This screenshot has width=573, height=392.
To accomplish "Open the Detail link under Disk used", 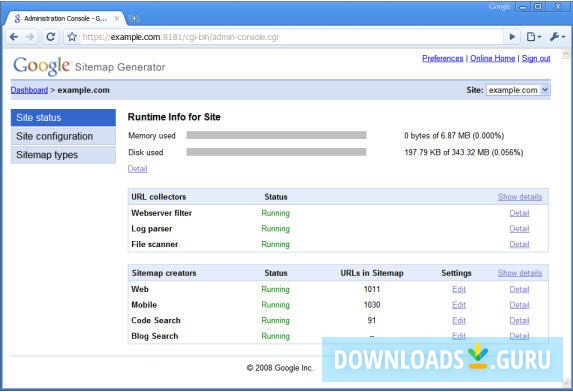I will (137, 169).
